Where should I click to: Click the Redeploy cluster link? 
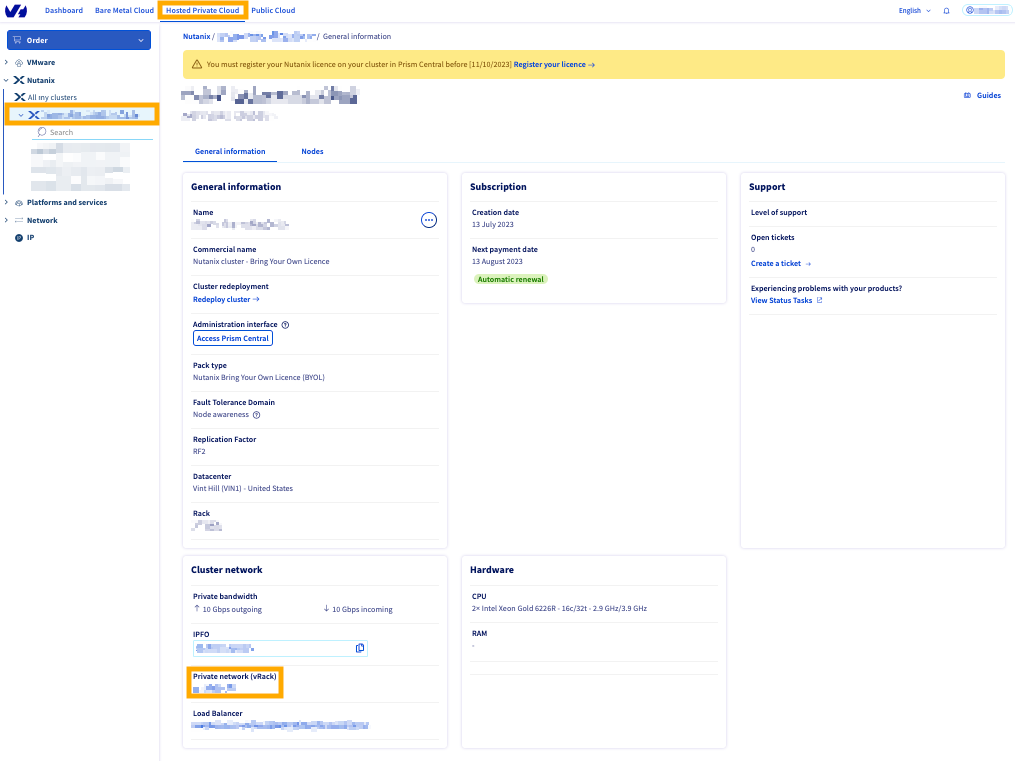click(226, 300)
